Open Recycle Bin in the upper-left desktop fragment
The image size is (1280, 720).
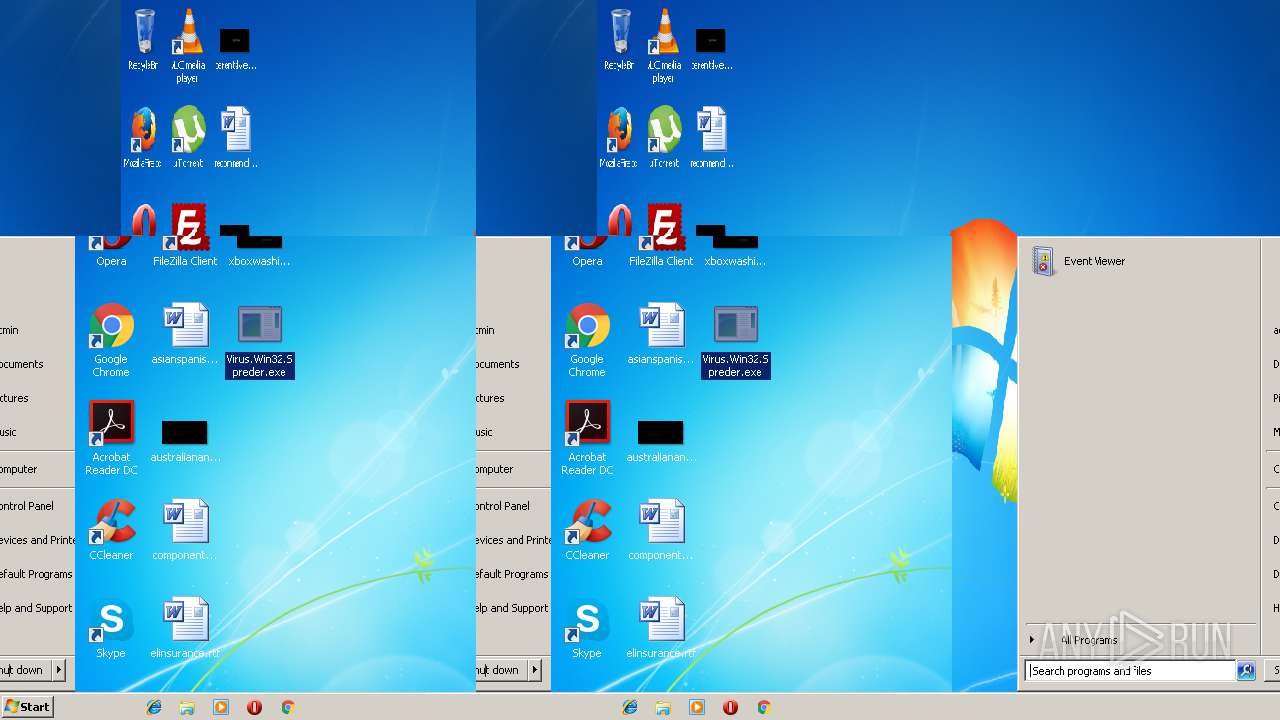point(143,39)
